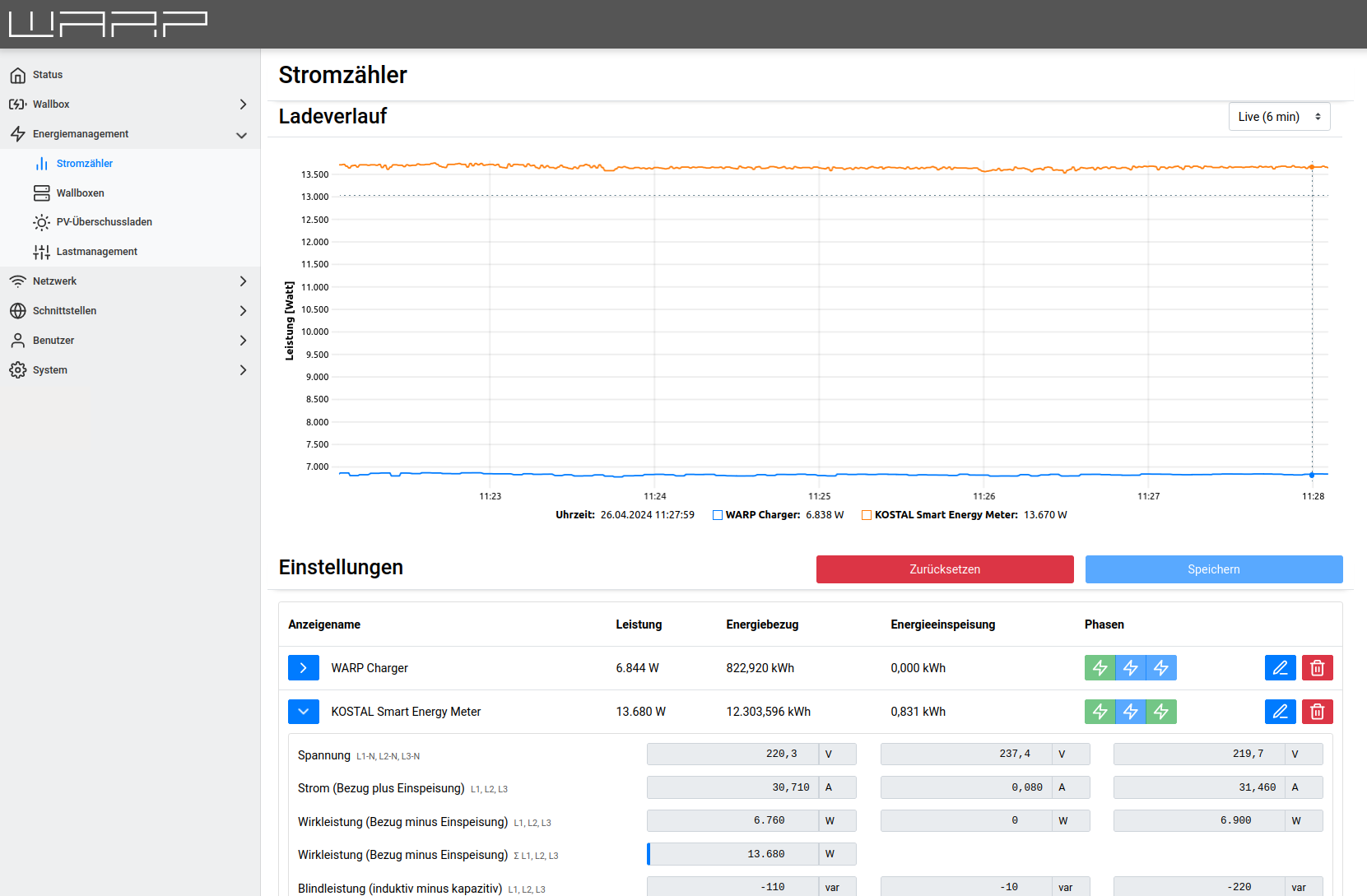1367x896 pixels.
Task: Click the Speichern button
Action: pos(1213,569)
